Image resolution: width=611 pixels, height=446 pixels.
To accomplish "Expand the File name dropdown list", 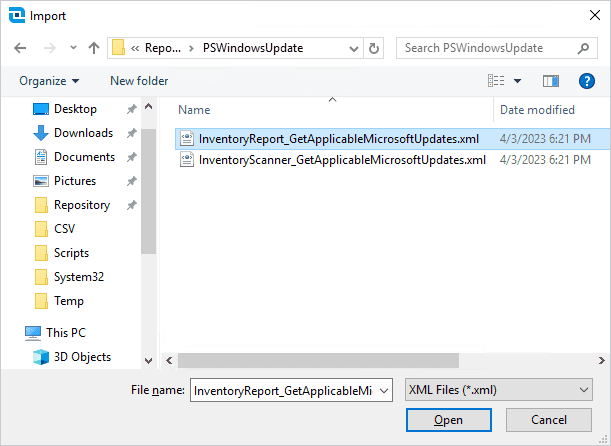I will (x=384, y=390).
